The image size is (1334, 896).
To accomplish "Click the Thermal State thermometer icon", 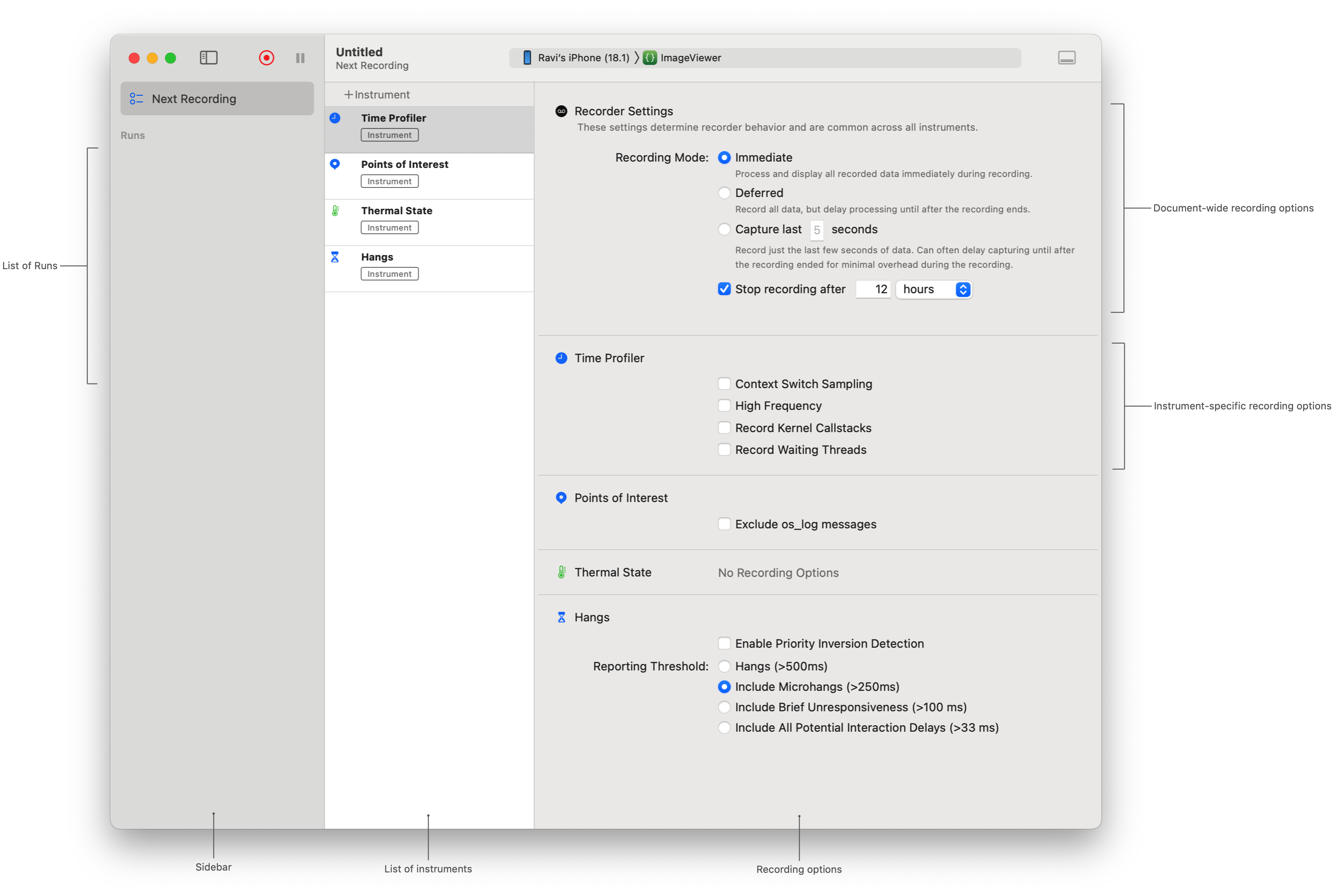I will coord(335,210).
